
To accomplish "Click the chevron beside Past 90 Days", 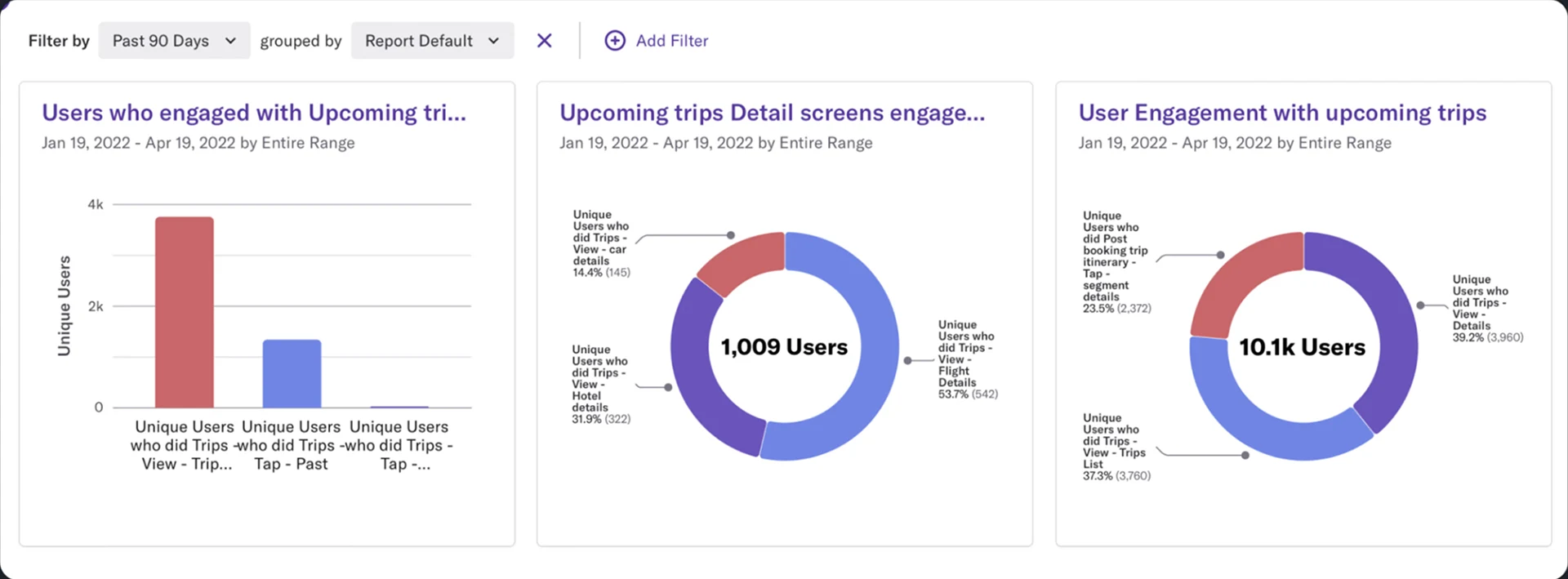I will coord(230,41).
